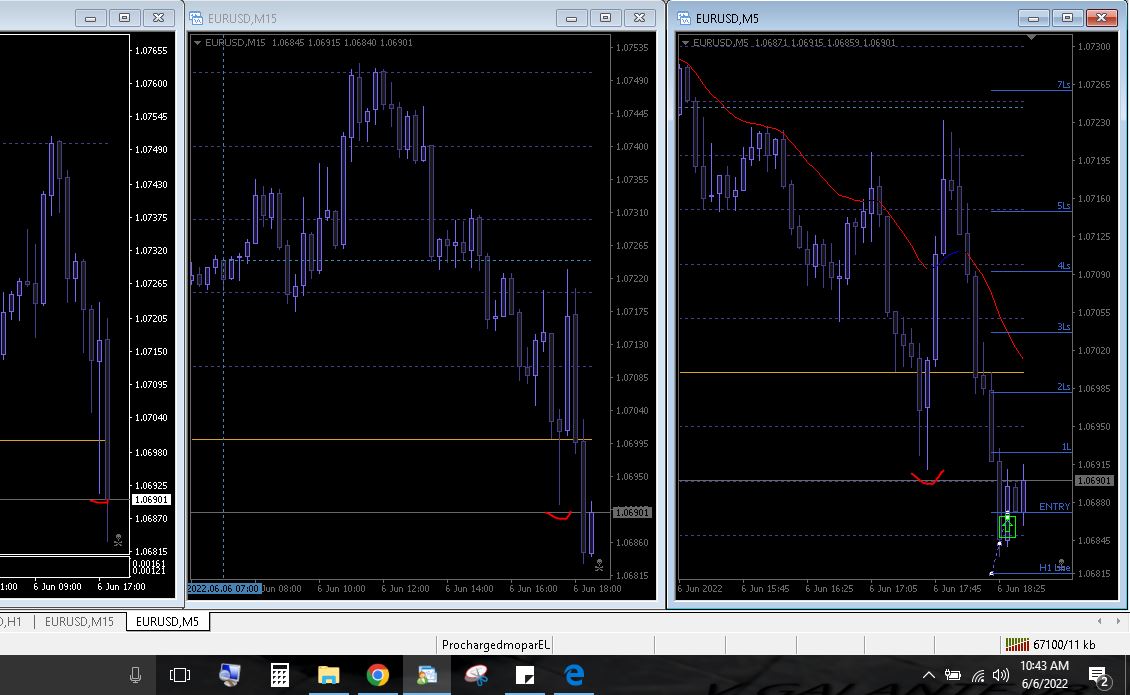This screenshot has height=695, width=1130.
Task: Click the skull icon on the M15 chart
Action: 599,565
